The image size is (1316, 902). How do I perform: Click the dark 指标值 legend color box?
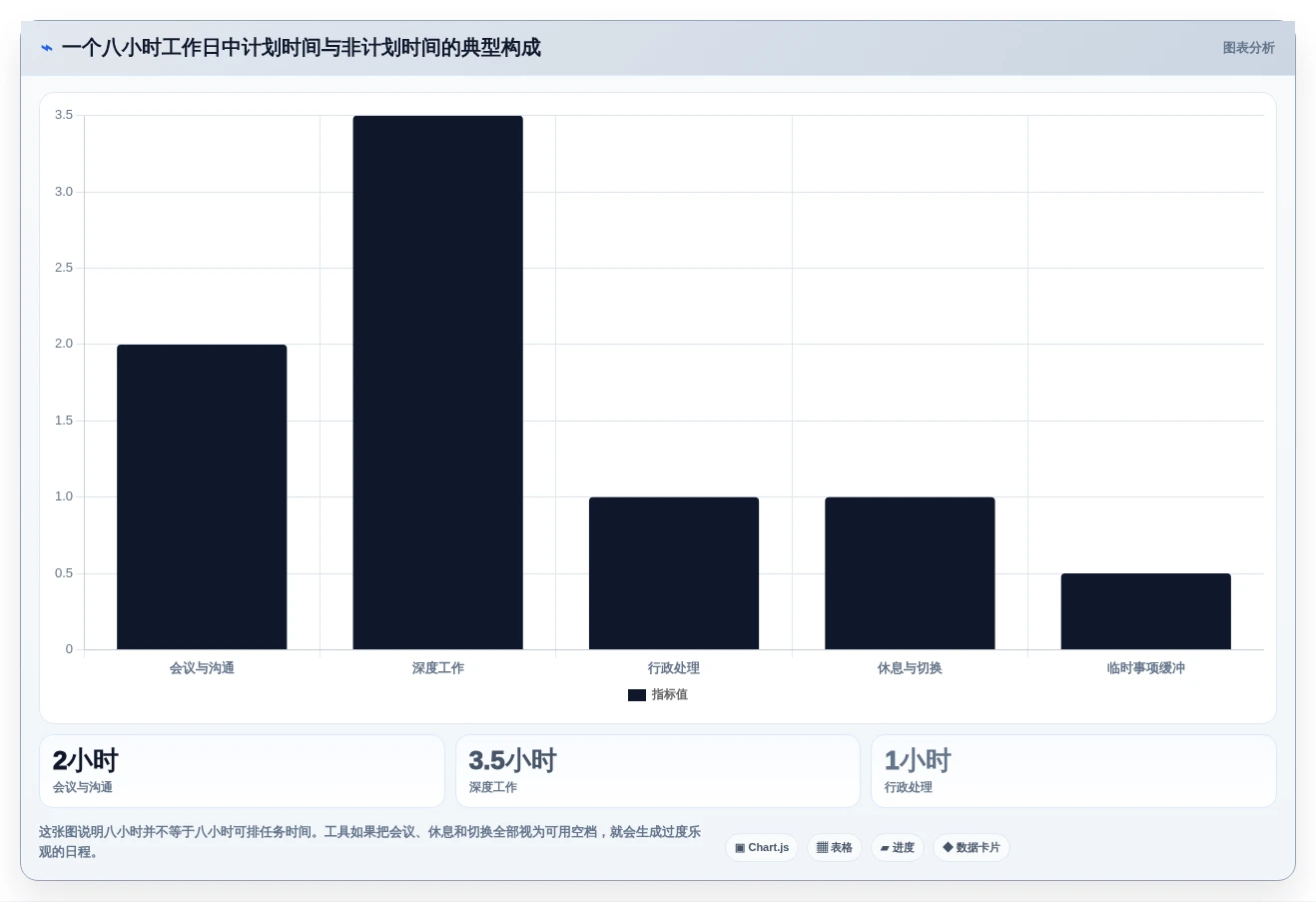click(x=637, y=695)
